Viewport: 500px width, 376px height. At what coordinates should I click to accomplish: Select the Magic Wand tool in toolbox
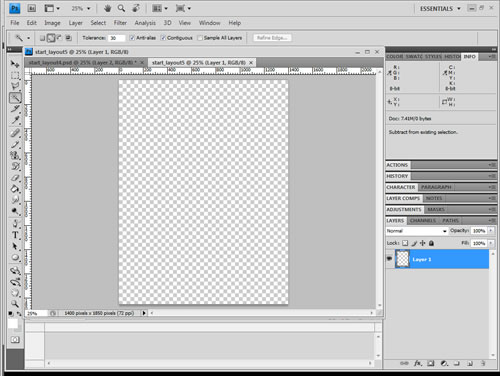pos(15,98)
